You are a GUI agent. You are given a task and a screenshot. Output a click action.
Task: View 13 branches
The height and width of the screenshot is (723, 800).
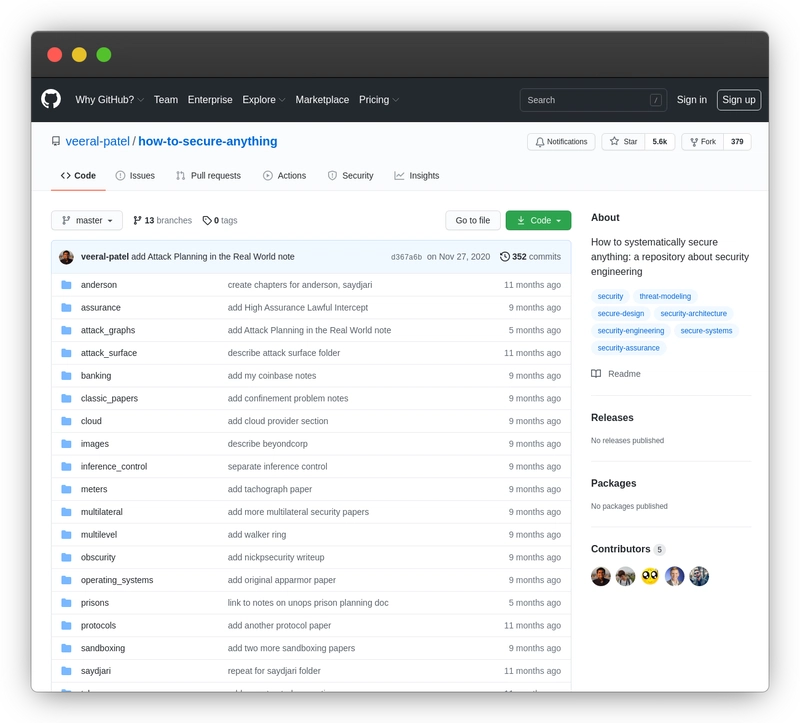163,220
